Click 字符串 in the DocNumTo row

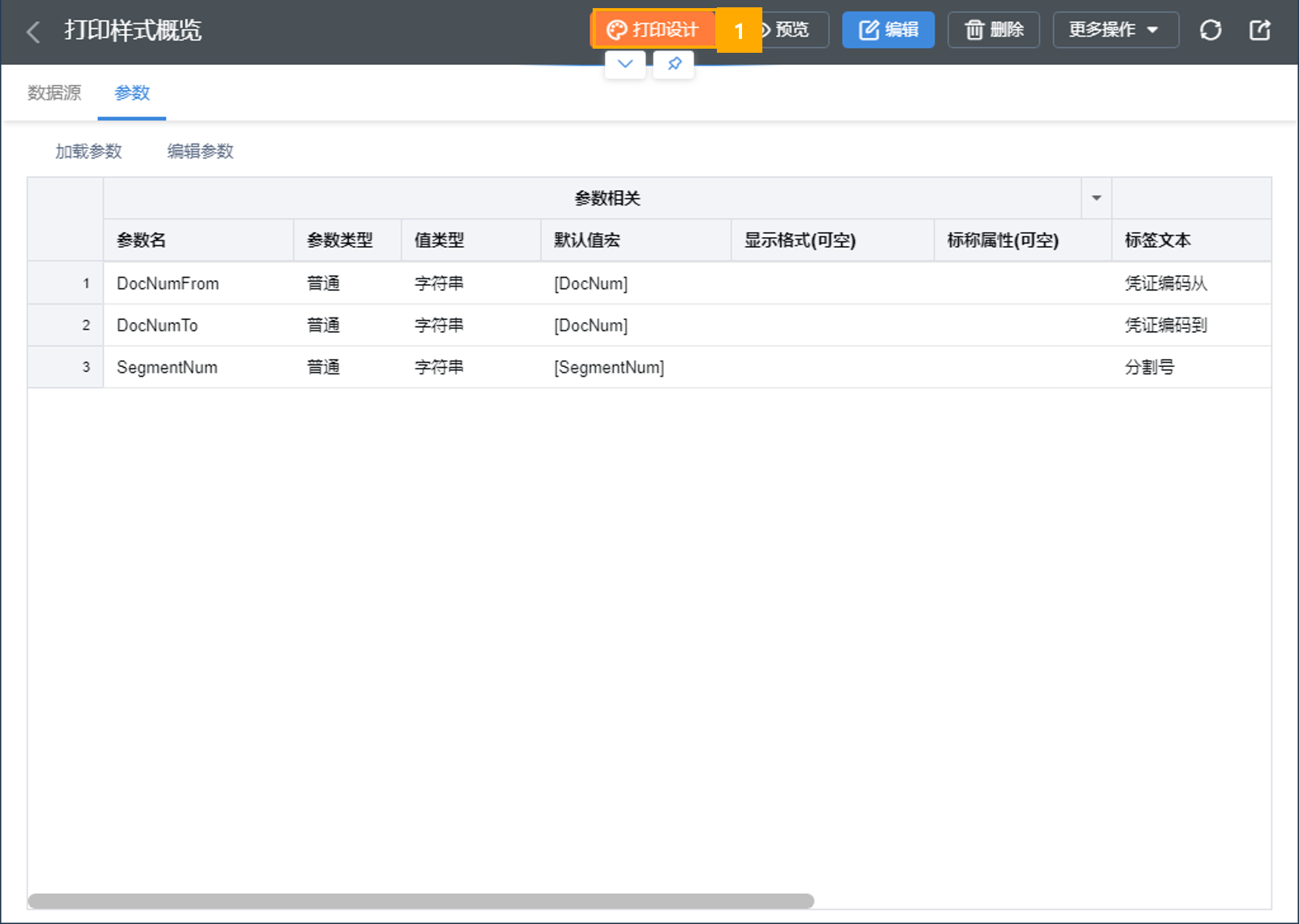tap(472, 326)
